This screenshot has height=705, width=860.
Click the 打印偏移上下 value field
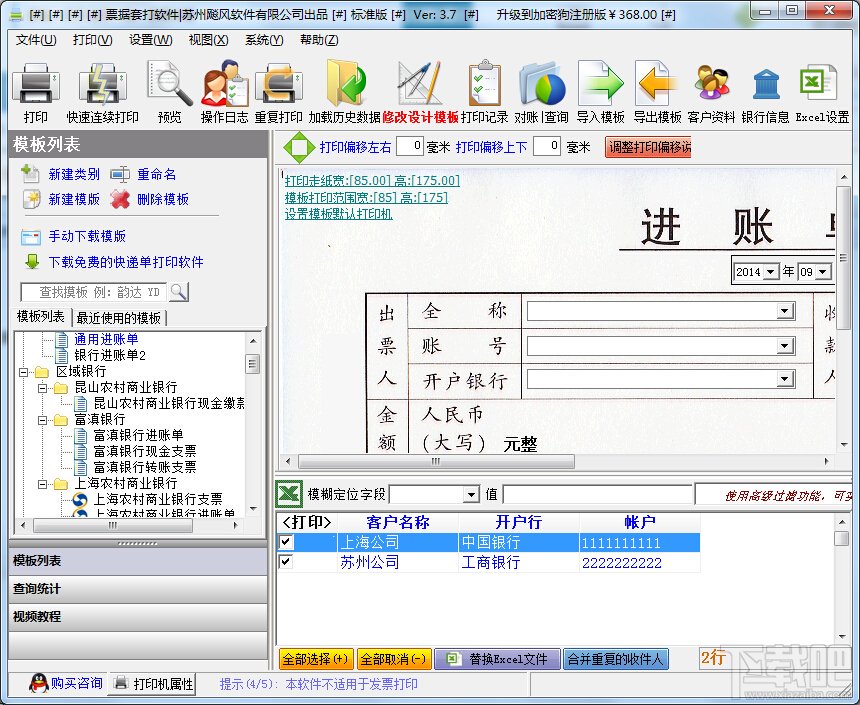click(546, 146)
